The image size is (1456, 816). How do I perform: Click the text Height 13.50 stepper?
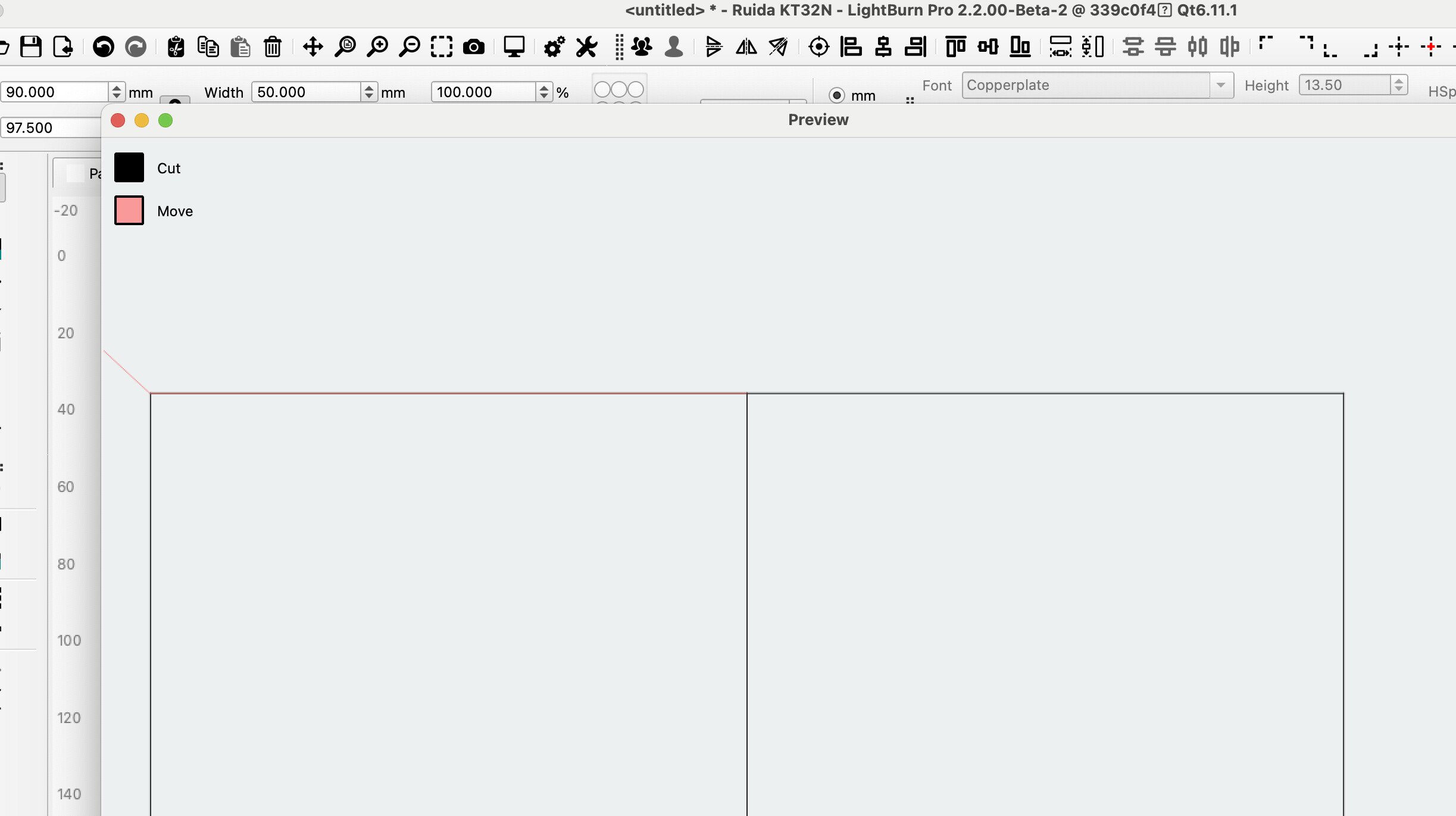(1399, 85)
